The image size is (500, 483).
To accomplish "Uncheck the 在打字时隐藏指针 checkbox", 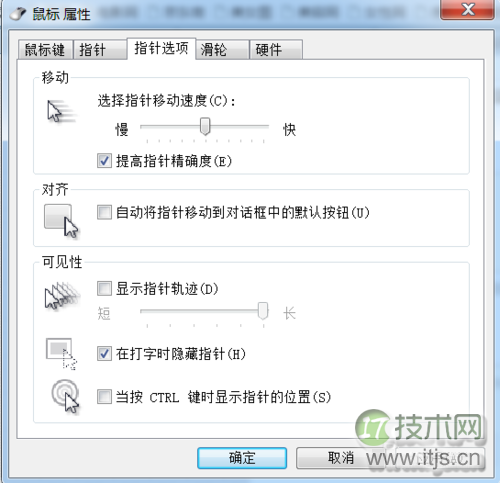I will (104, 354).
